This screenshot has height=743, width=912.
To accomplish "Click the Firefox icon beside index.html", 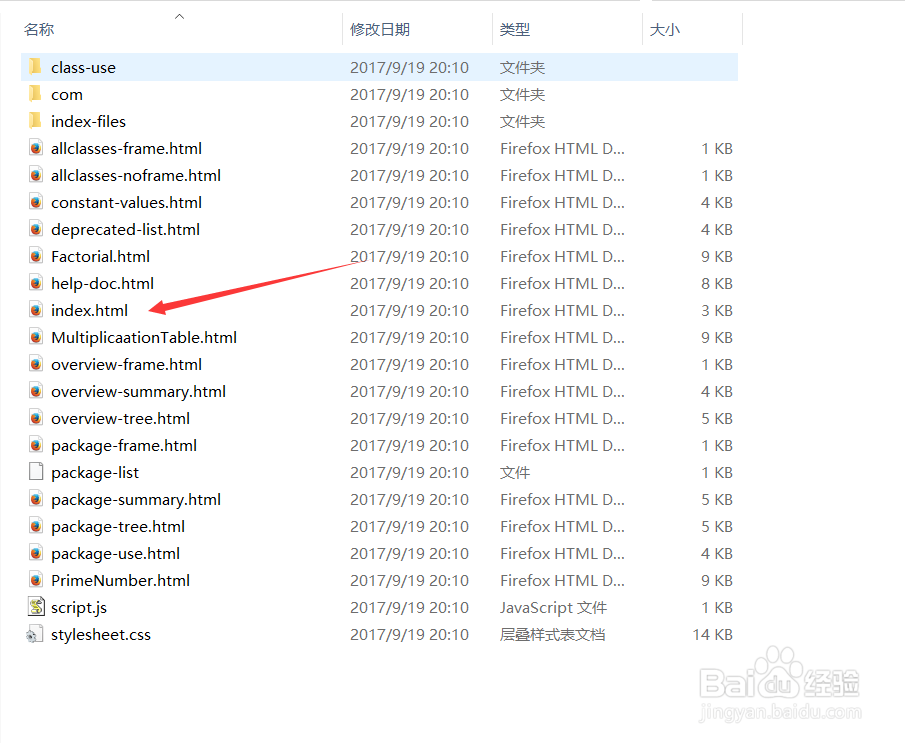I will pos(35,310).
